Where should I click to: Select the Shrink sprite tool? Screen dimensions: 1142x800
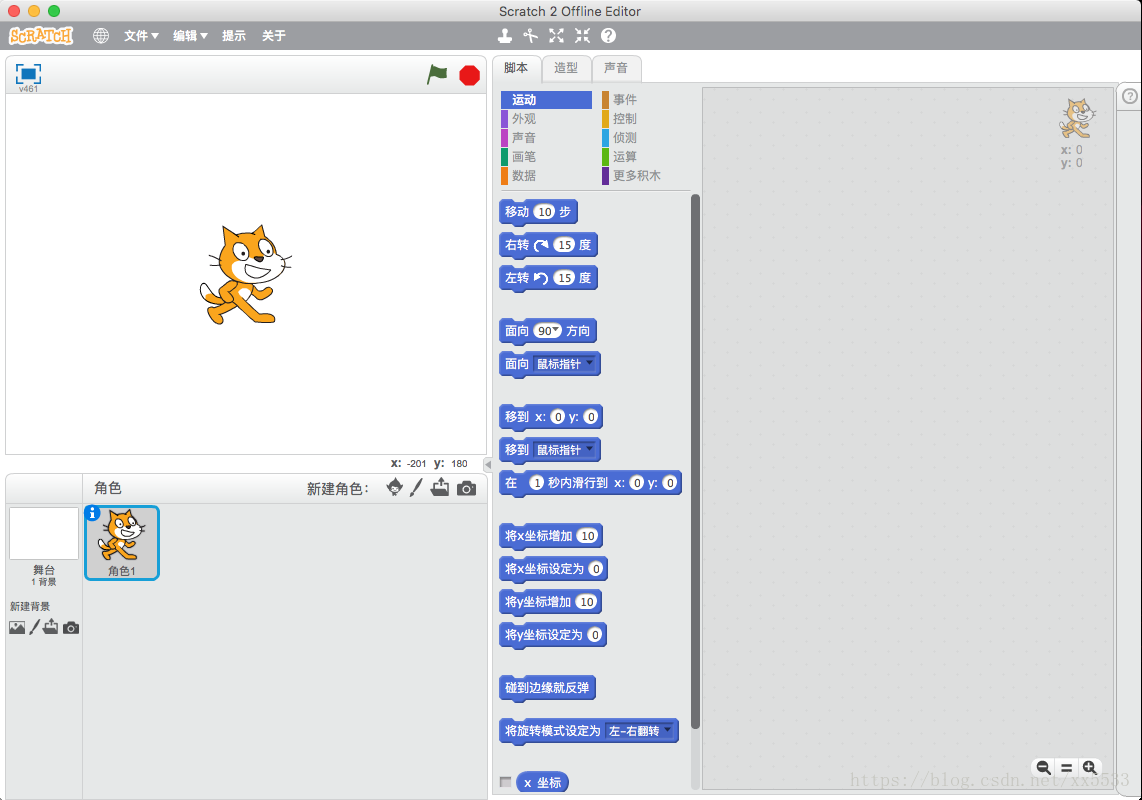583,36
